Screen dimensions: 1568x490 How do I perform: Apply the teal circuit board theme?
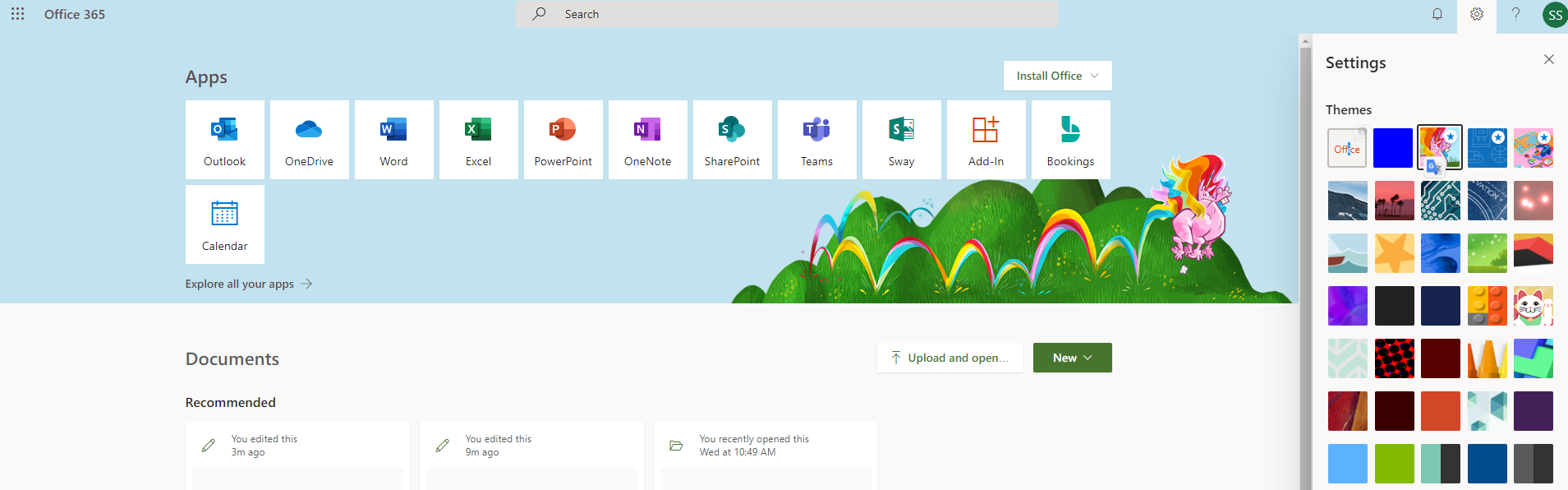pos(1441,201)
